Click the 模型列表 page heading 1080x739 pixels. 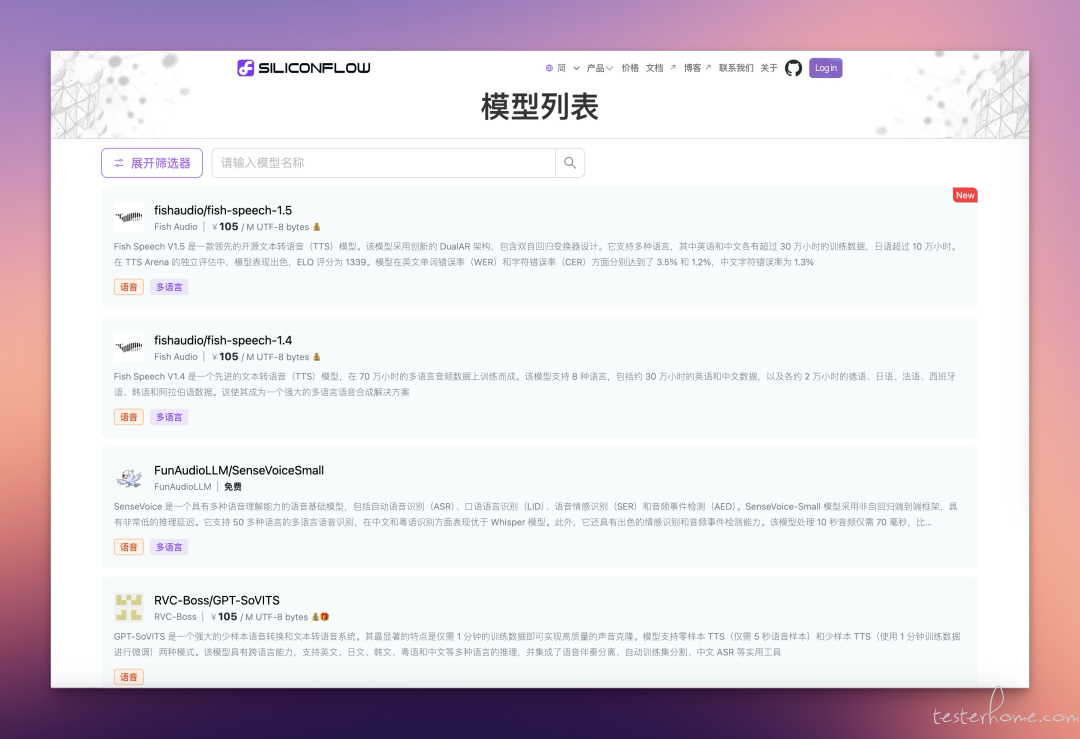pos(540,107)
